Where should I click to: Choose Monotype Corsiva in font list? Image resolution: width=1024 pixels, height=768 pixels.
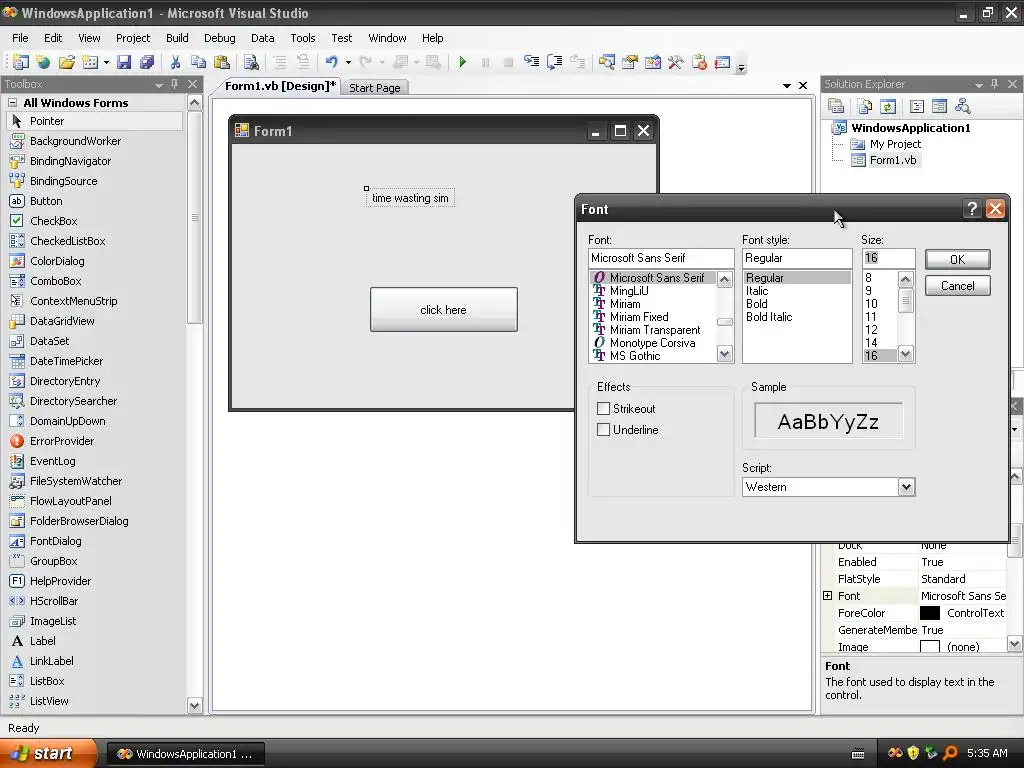[x=652, y=343]
